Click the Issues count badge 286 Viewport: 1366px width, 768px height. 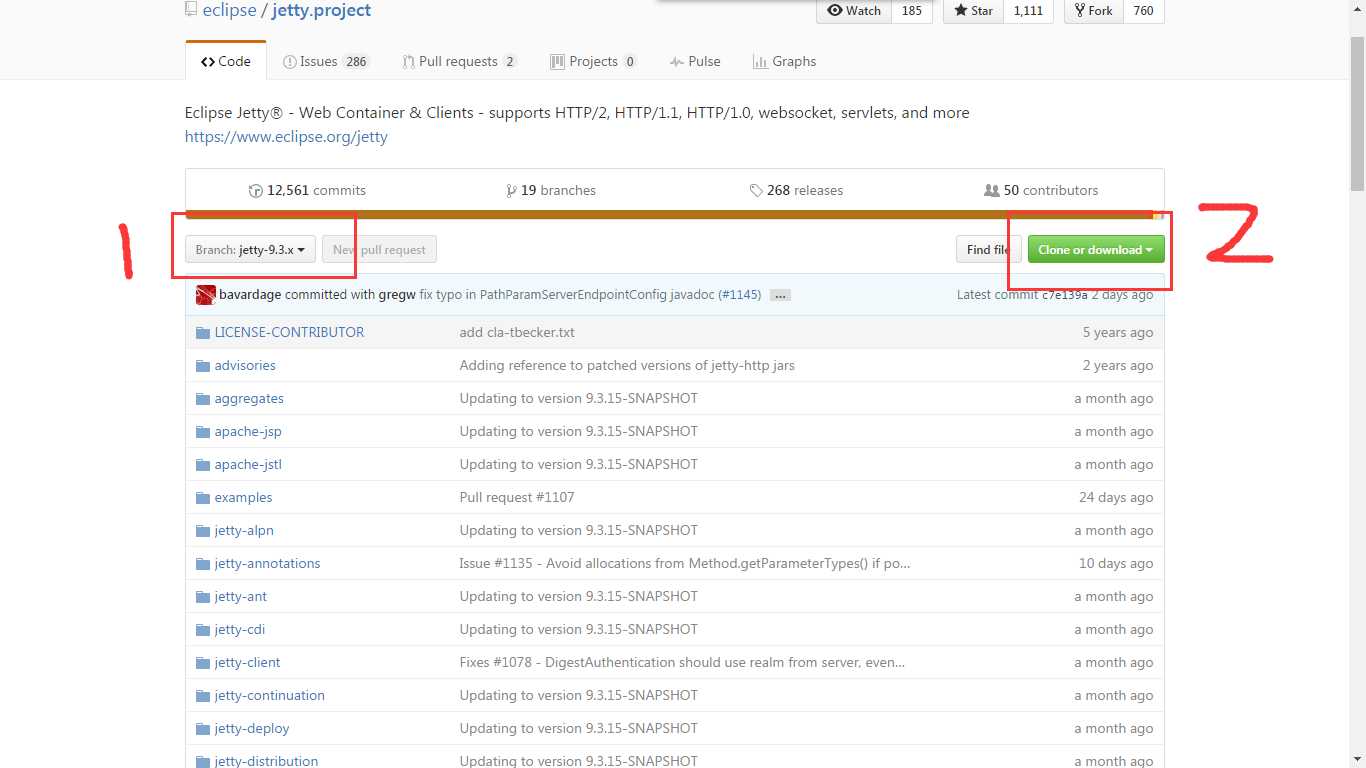pyautogui.click(x=356, y=62)
